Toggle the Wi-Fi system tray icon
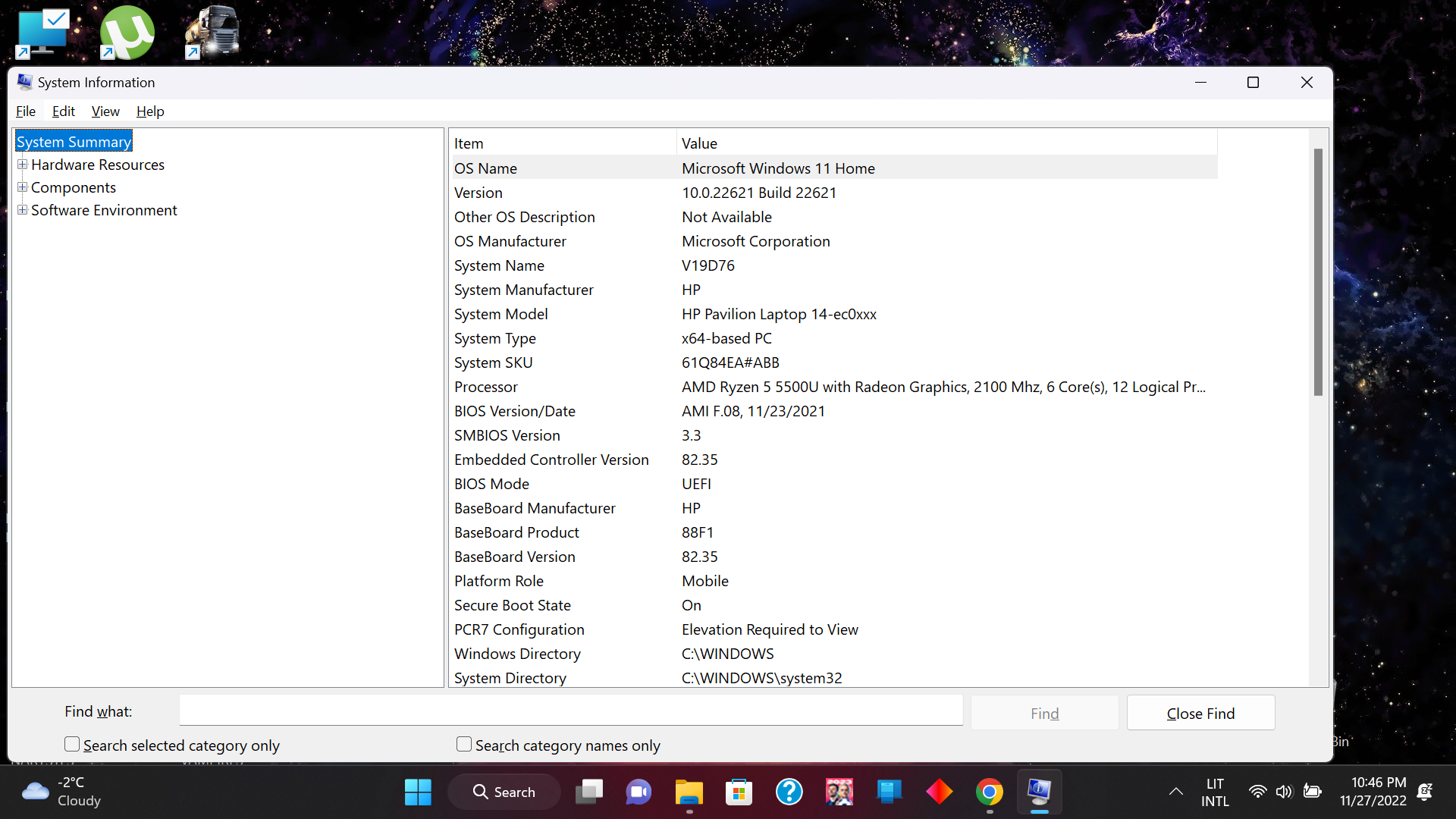 pyautogui.click(x=1257, y=791)
